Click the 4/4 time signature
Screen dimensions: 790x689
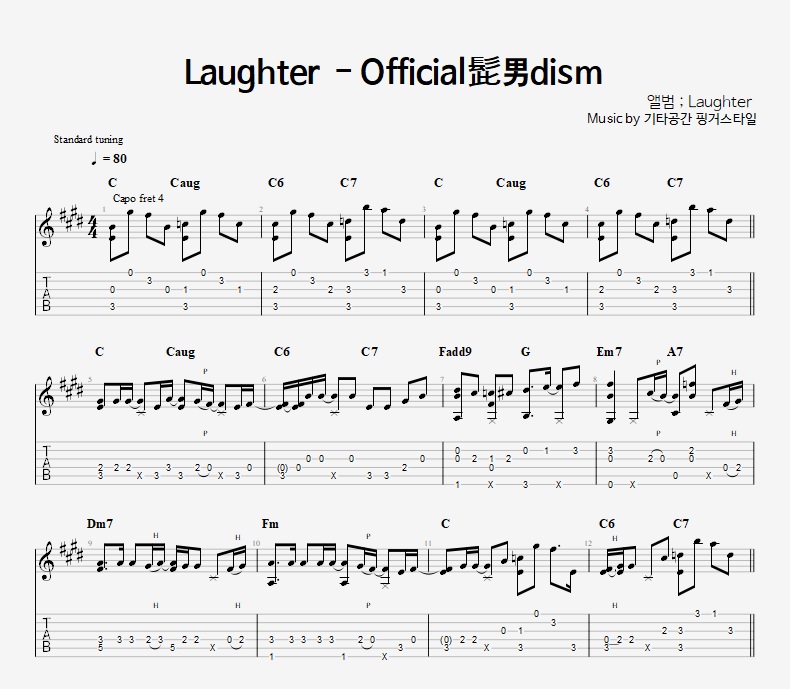pyautogui.click(x=93, y=227)
